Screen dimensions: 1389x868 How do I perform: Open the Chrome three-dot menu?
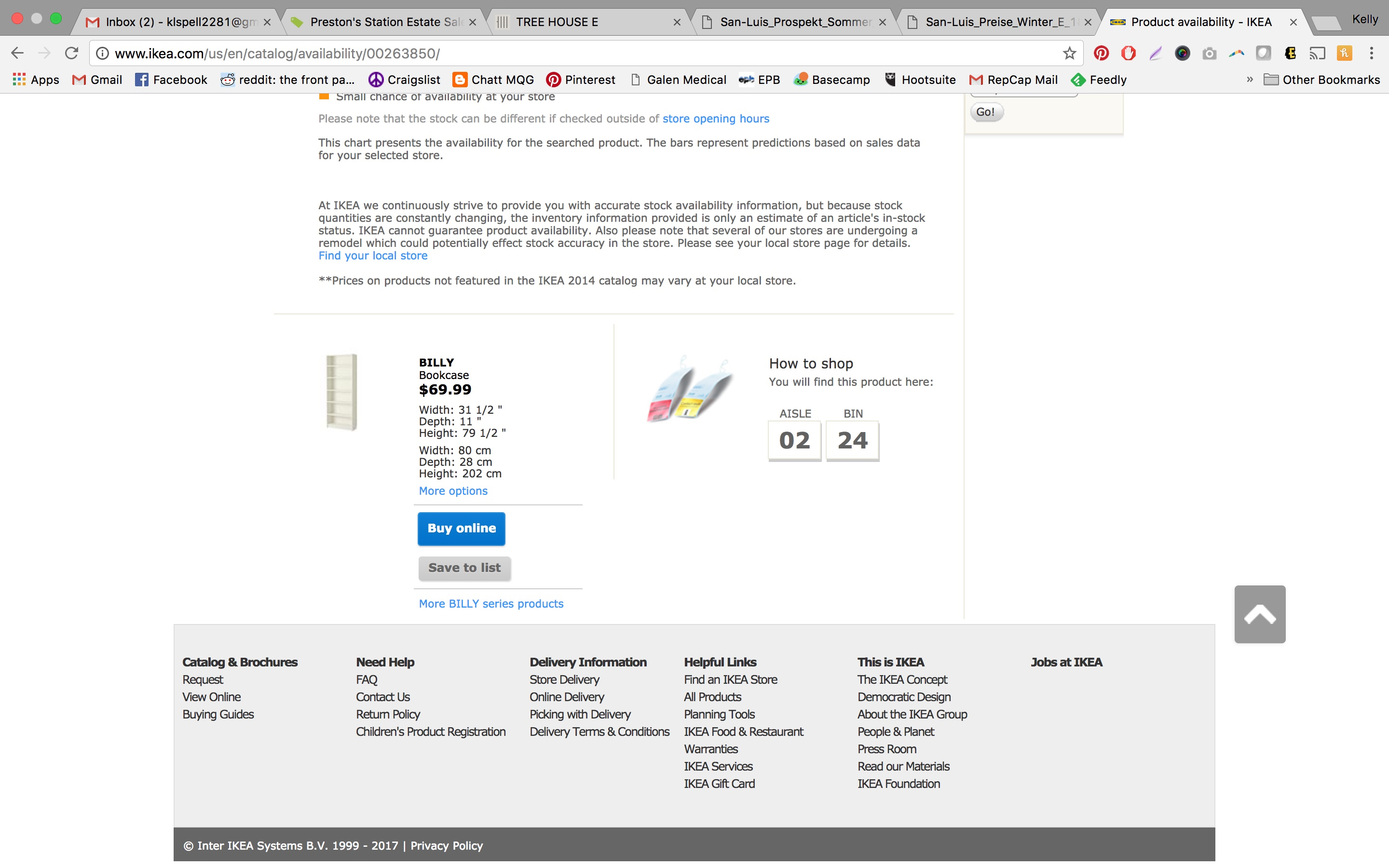point(1371,54)
